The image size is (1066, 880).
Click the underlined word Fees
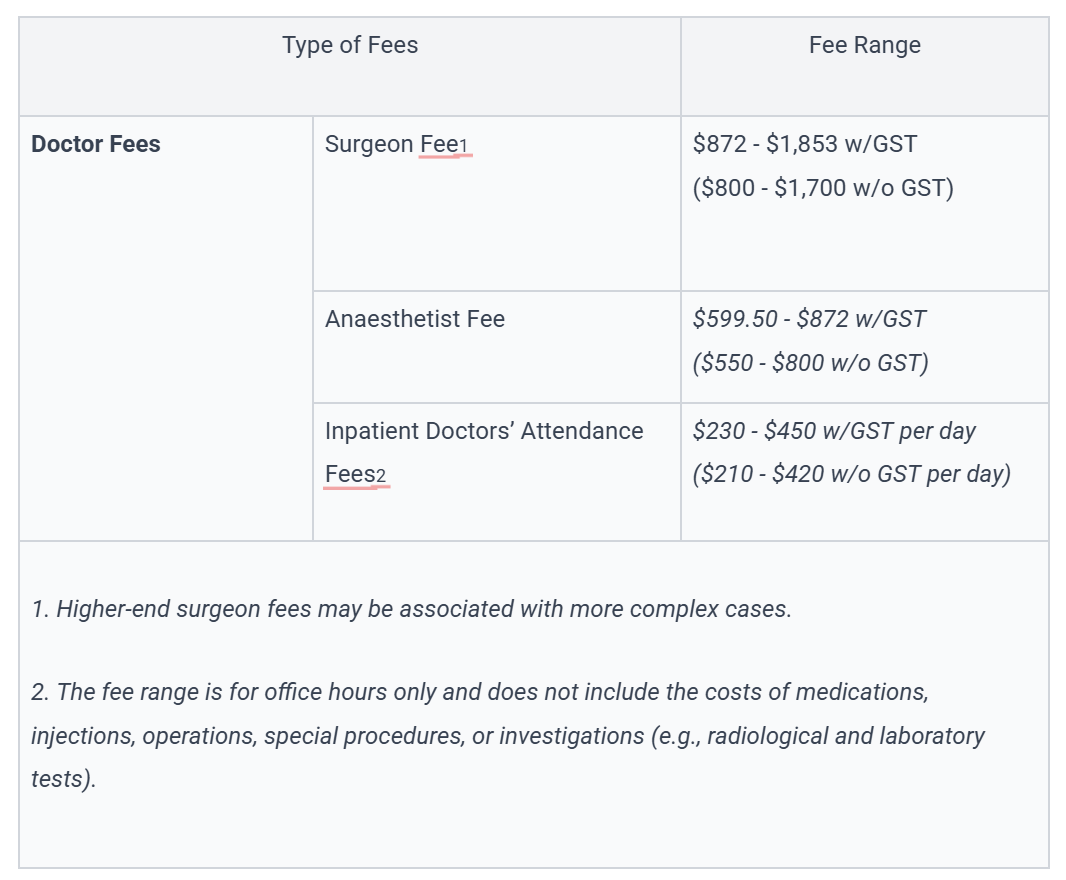pyautogui.click(x=350, y=474)
